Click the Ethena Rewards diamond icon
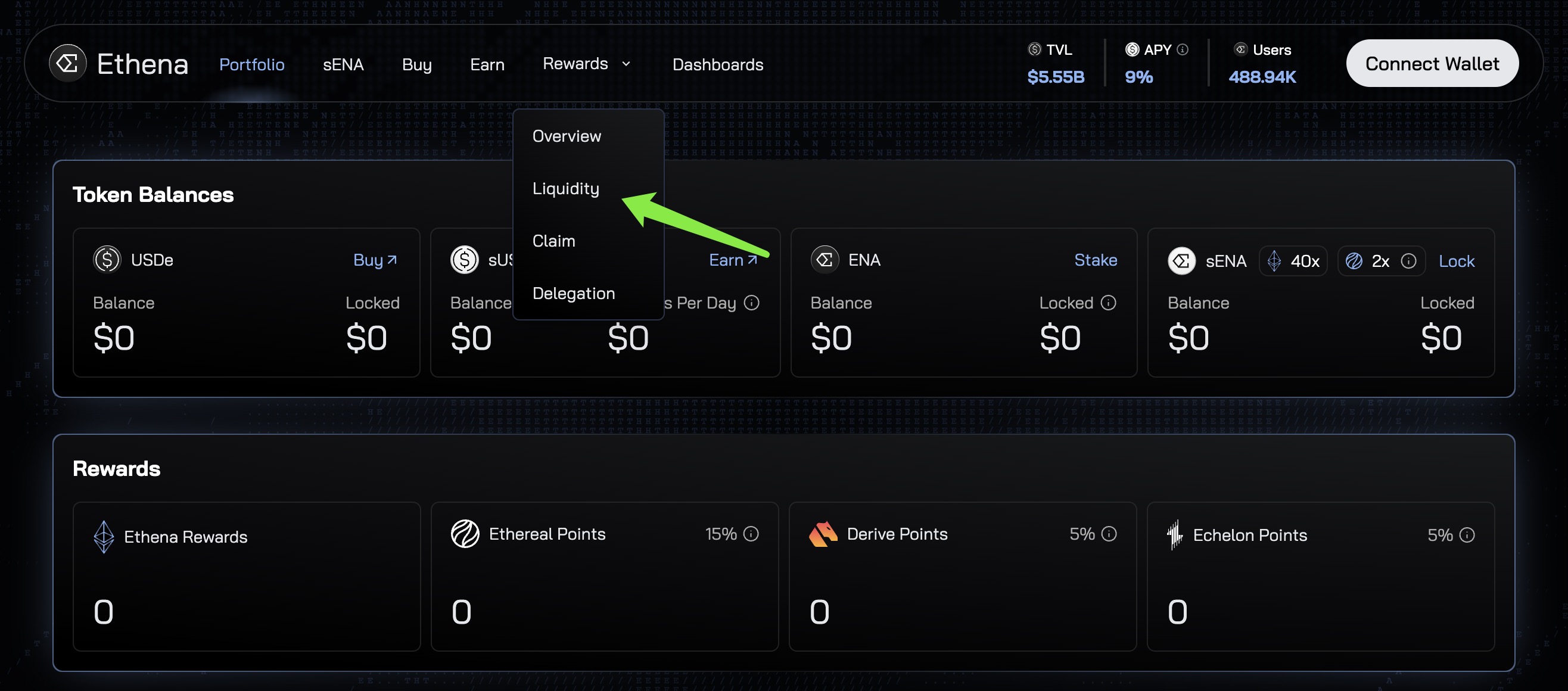Viewport: 1568px width, 691px height. coord(104,536)
